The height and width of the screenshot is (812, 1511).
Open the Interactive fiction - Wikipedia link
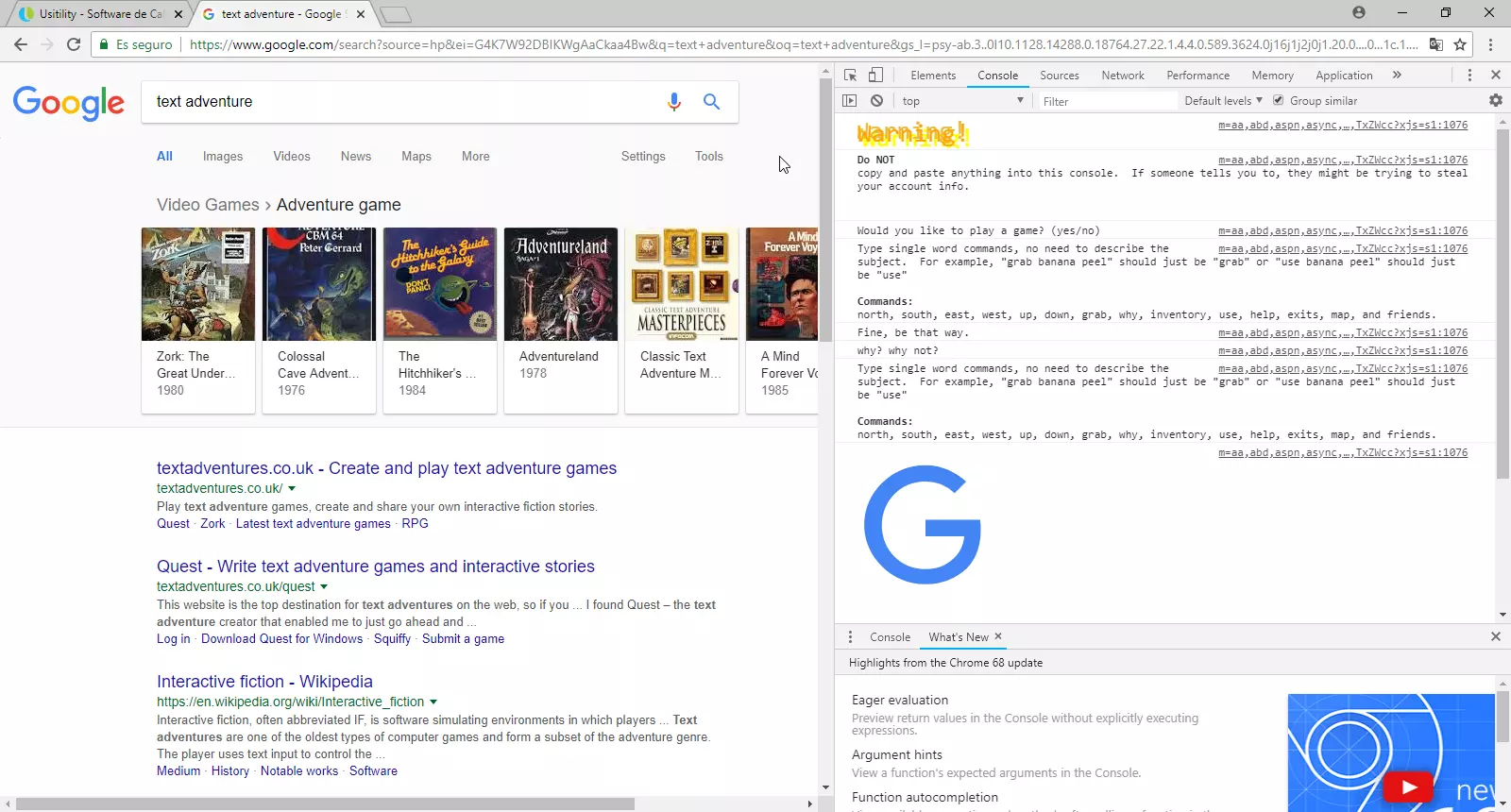coord(264,682)
